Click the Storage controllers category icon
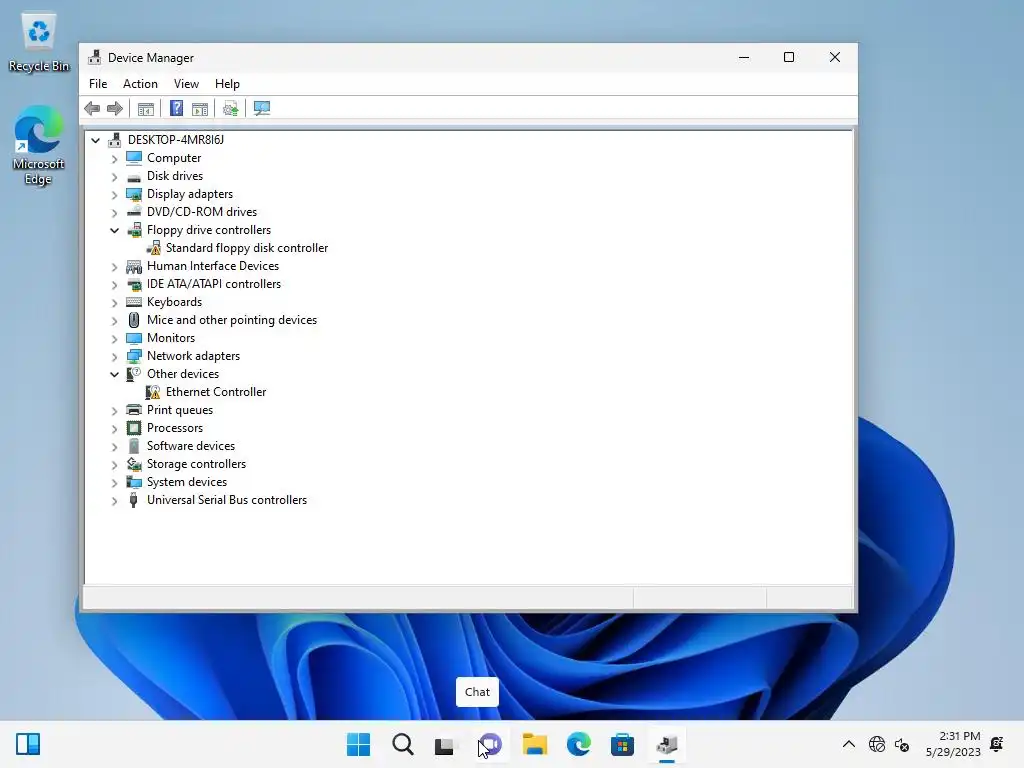 click(134, 464)
